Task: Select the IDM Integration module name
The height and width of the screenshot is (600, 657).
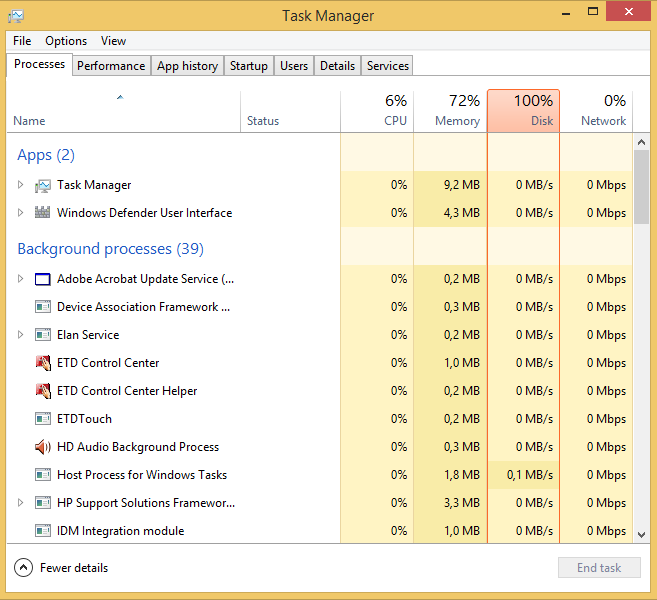Action: point(121,531)
